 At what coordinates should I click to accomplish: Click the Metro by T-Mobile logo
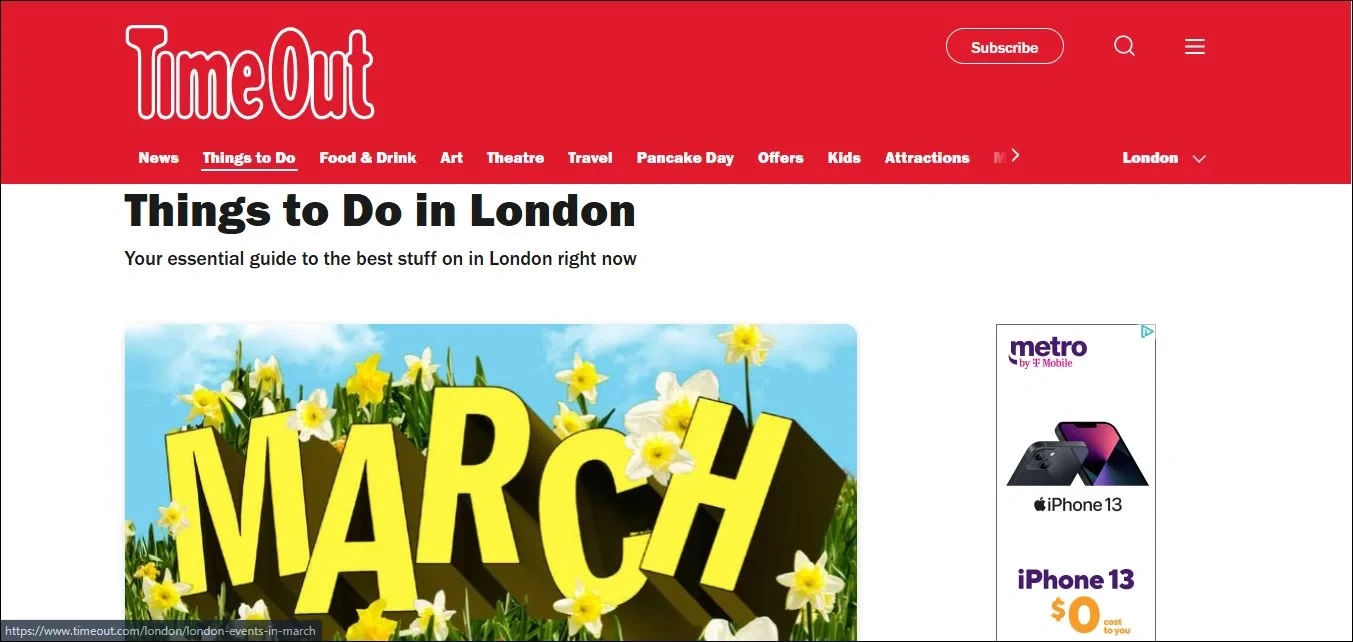click(x=1048, y=352)
